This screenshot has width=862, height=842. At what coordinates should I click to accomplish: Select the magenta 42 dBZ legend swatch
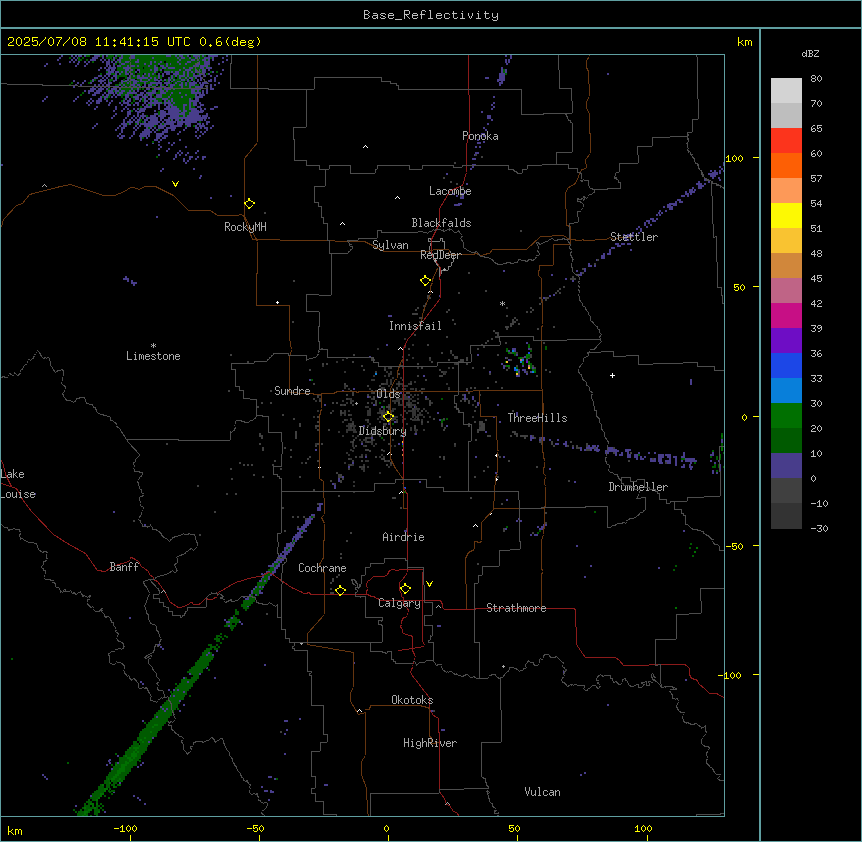click(x=786, y=315)
